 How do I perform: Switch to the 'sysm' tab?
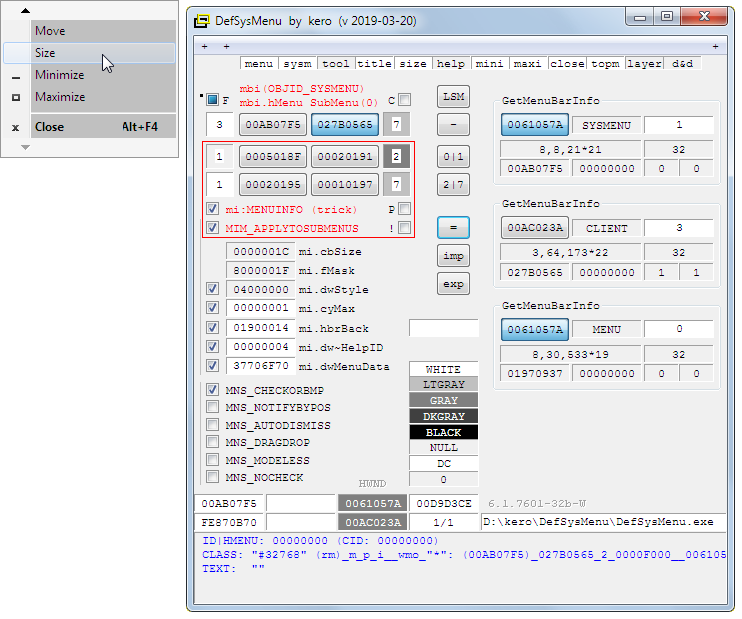pyautogui.click(x=296, y=64)
